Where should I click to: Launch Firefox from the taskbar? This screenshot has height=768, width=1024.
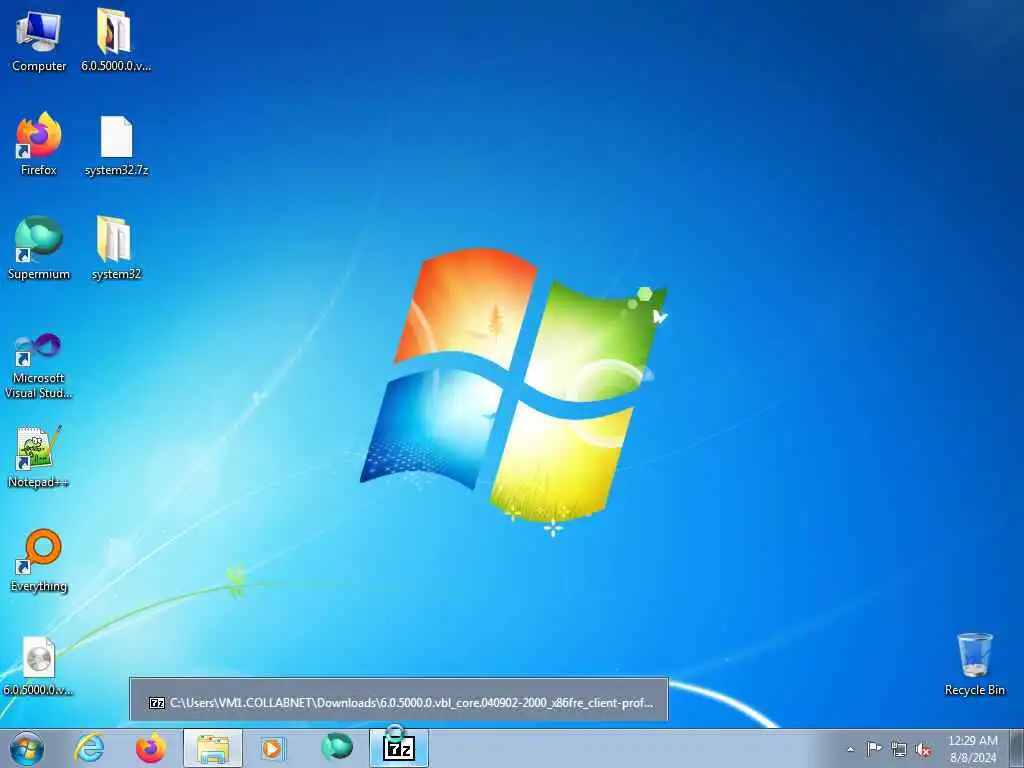pyautogui.click(x=151, y=748)
